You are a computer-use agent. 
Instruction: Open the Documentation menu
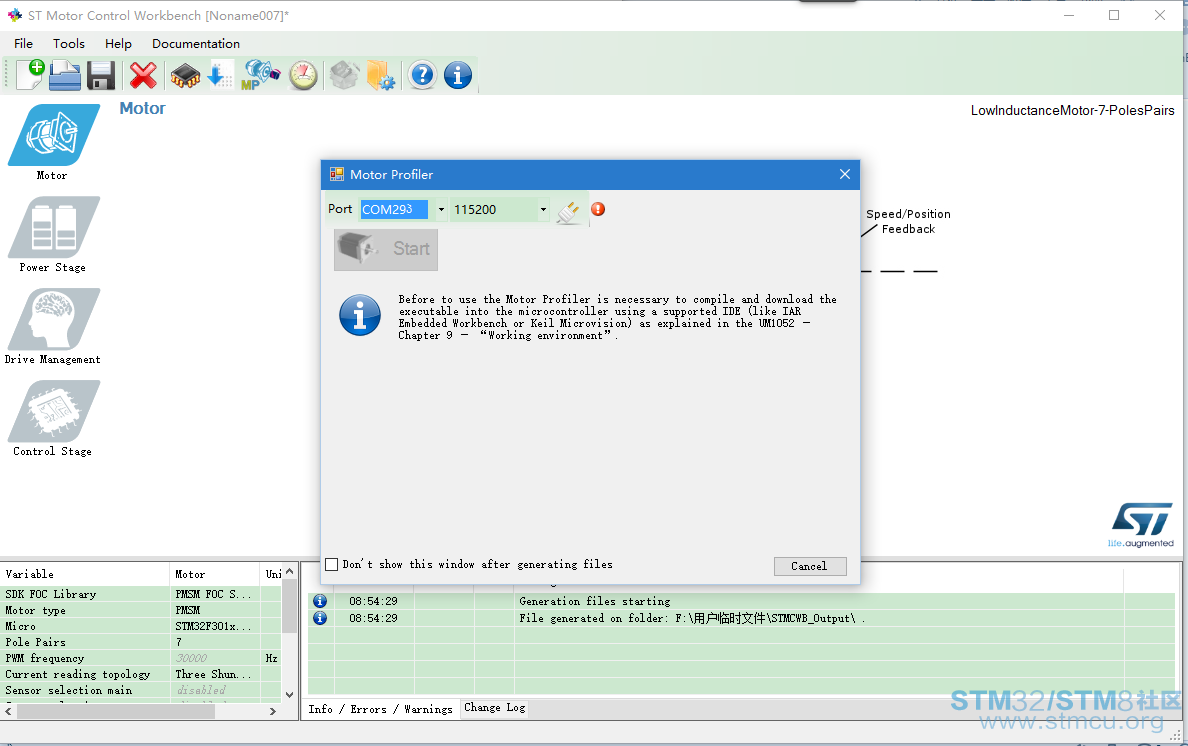[196, 44]
